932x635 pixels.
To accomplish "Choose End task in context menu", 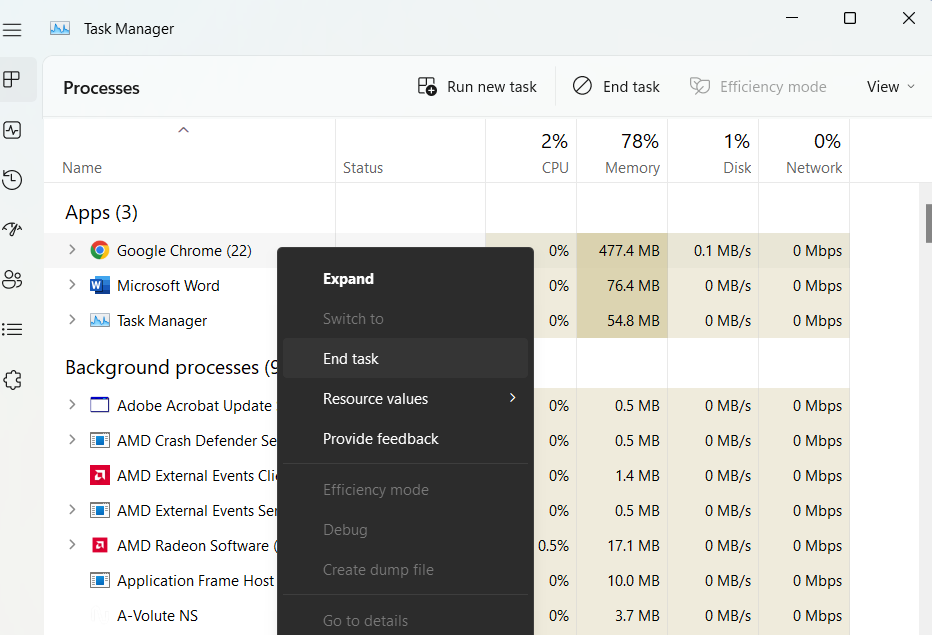I will (351, 358).
